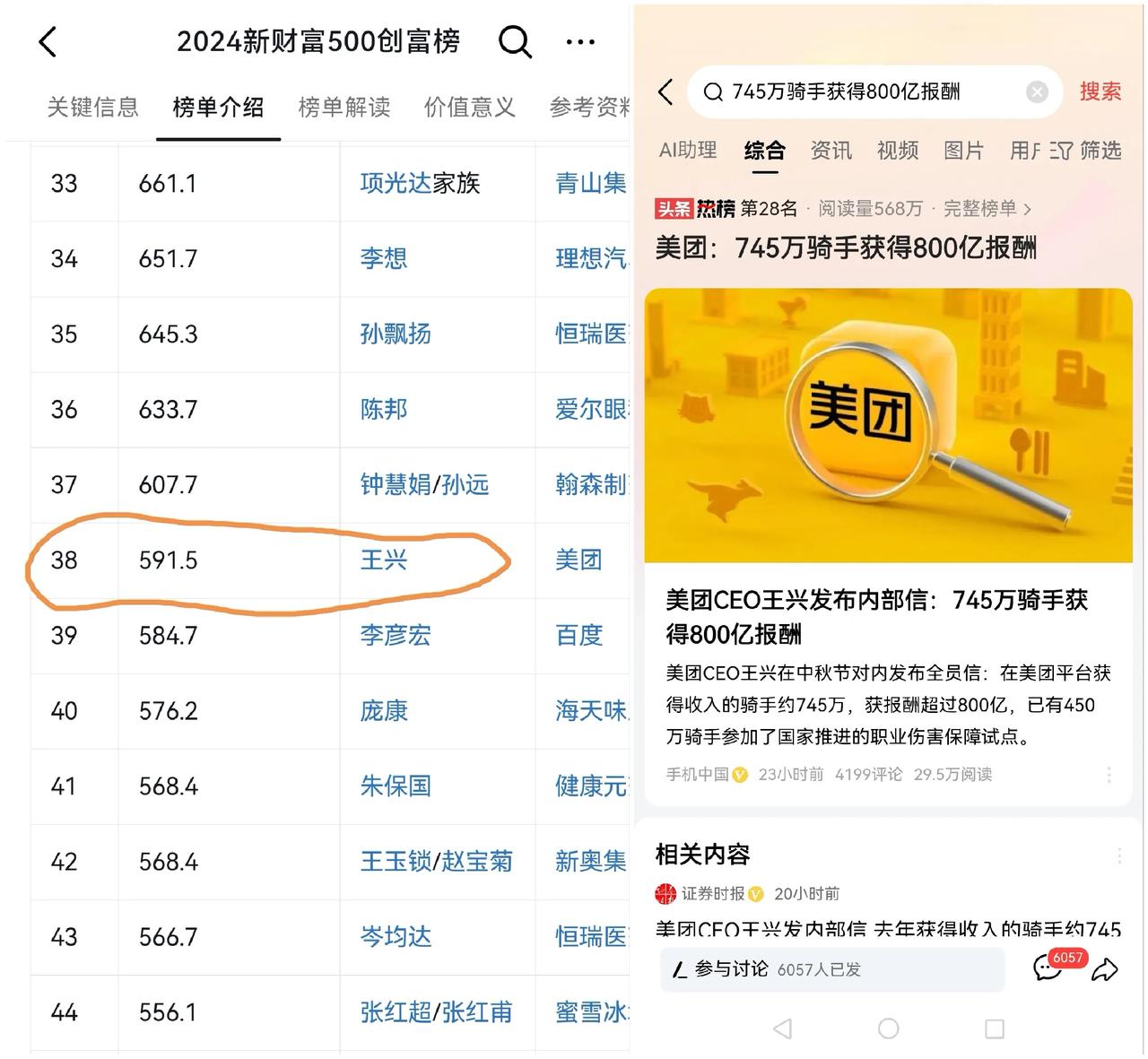
Task: Click the wealth value 591.5
Action: [168, 560]
